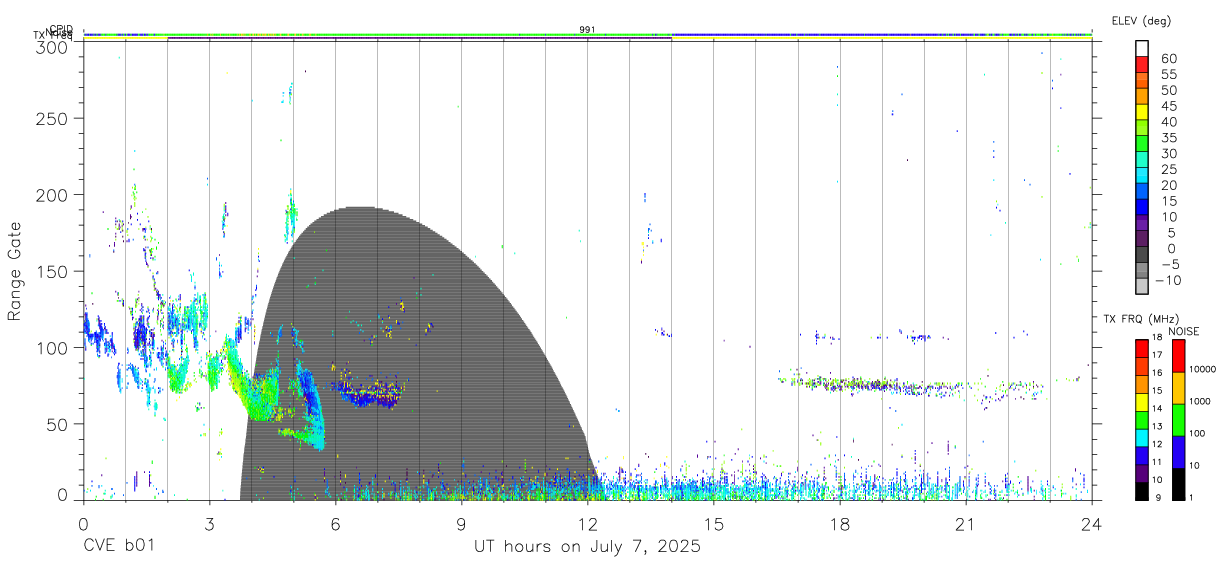Click the "24" tick on the UT hours axis
The height and width of the screenshot is (567, 1228).
click(x=1092, y=524)
